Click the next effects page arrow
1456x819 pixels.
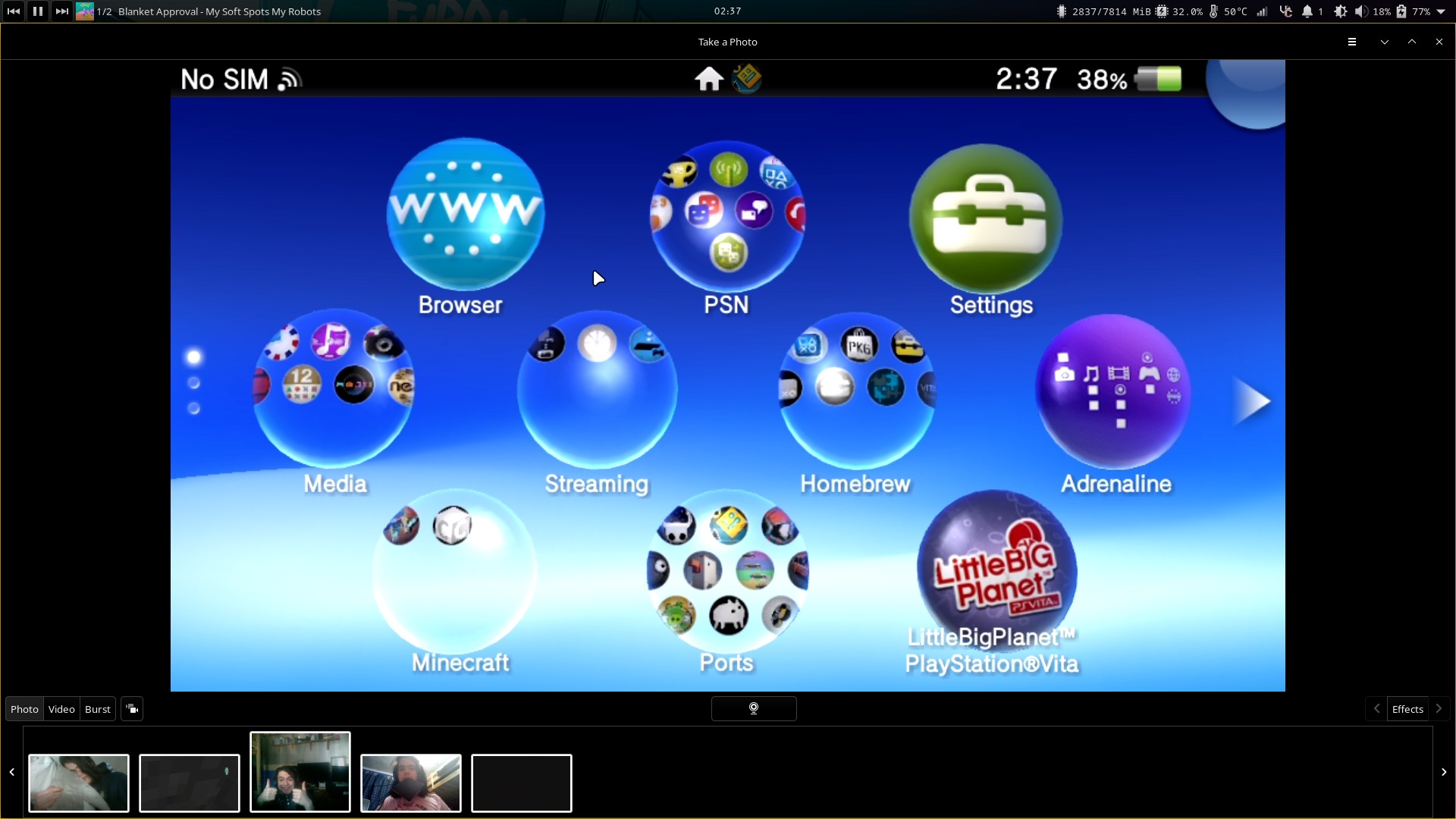pos(1439,708)
